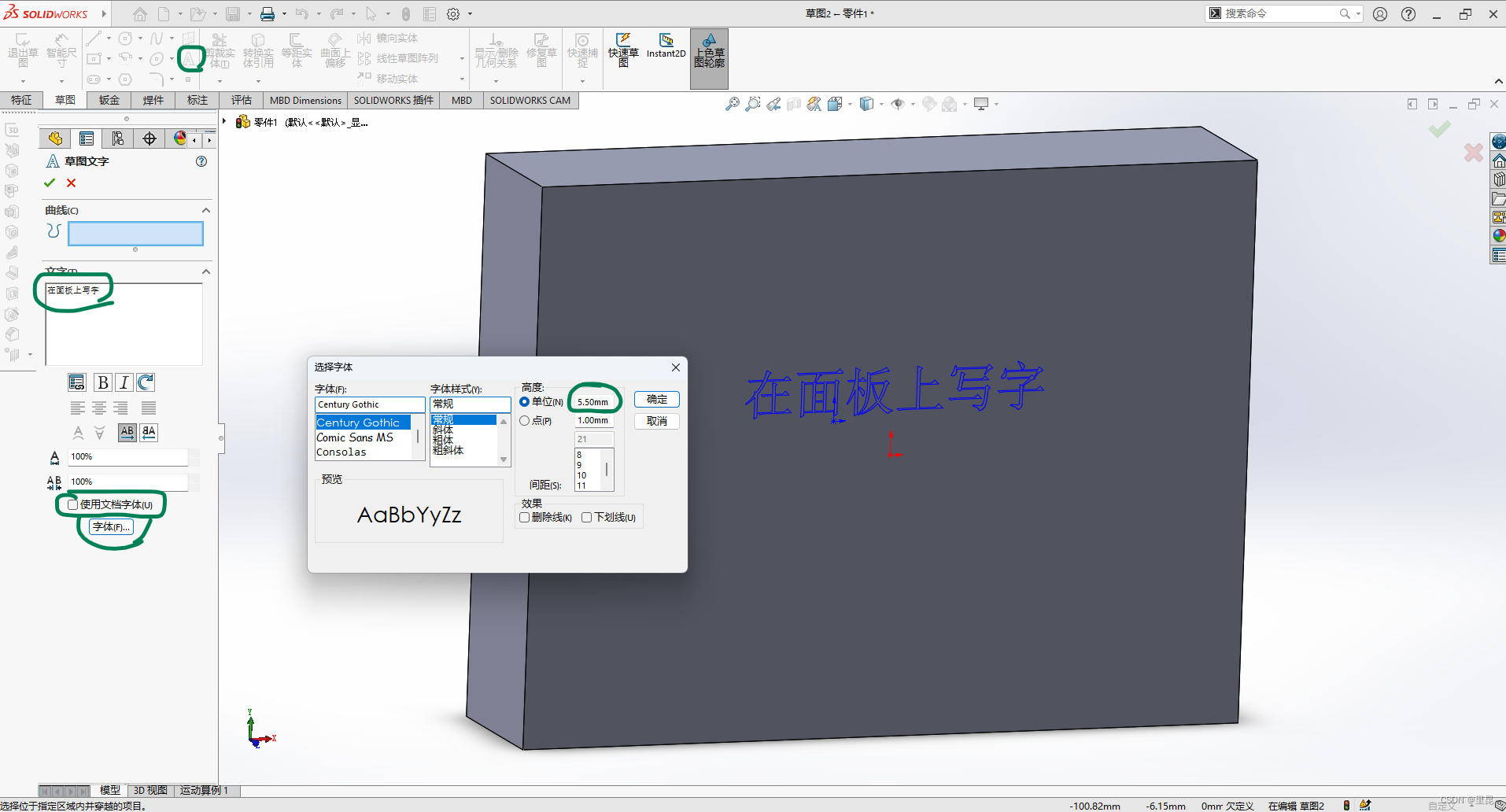This screenshot has height=812, width=1506.
Task: Click the width factor 100% field
Action: 128,456
